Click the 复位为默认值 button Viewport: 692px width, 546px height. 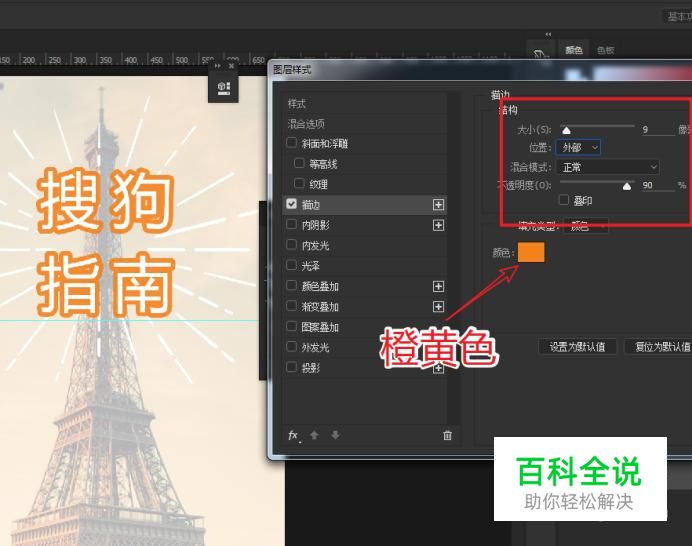[x=659, y=347]
